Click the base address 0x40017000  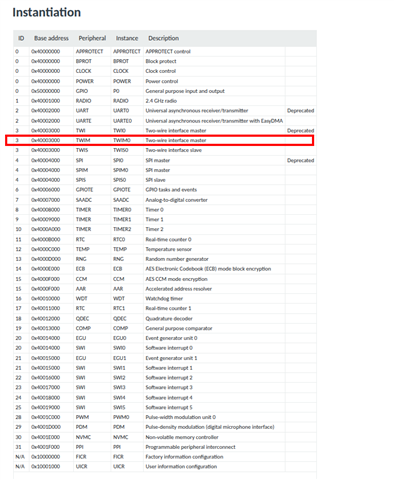point(46,387)
